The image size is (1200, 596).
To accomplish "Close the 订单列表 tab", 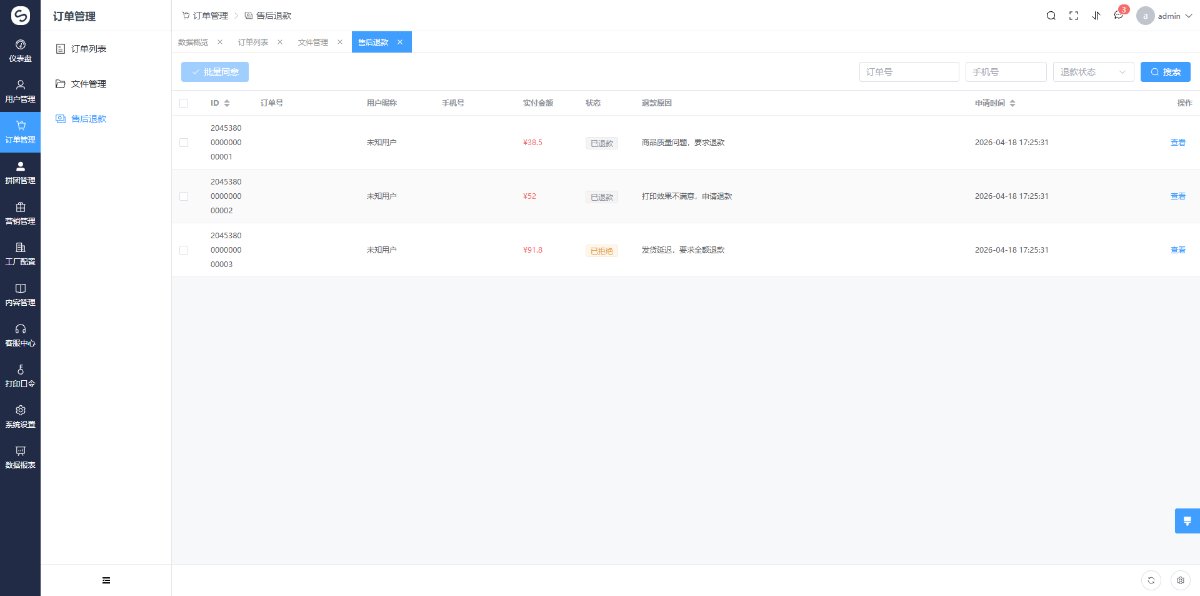I will pyautogui.click(x=280, y=42).
